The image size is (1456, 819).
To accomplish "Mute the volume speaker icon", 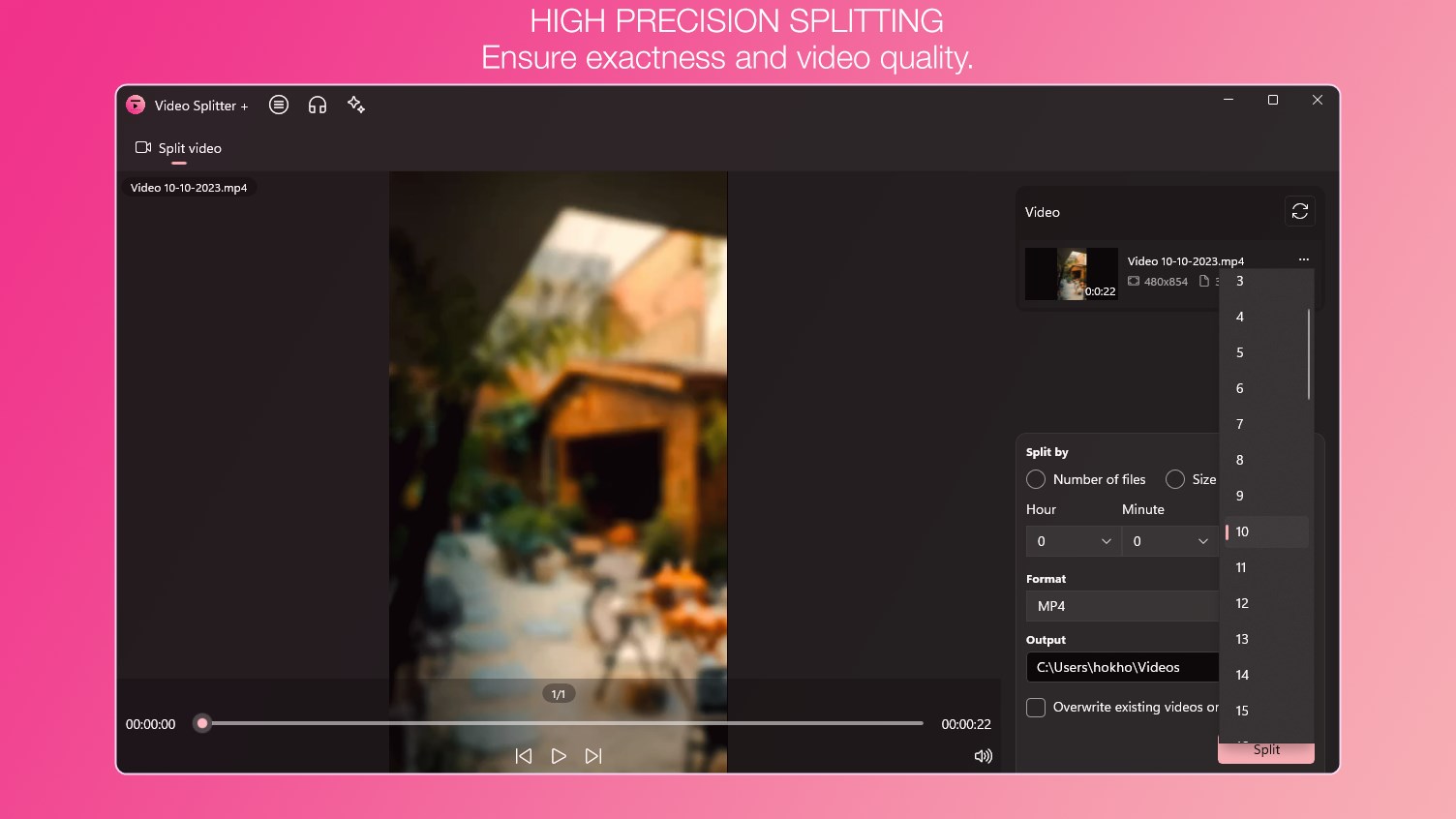I will 984,756.
